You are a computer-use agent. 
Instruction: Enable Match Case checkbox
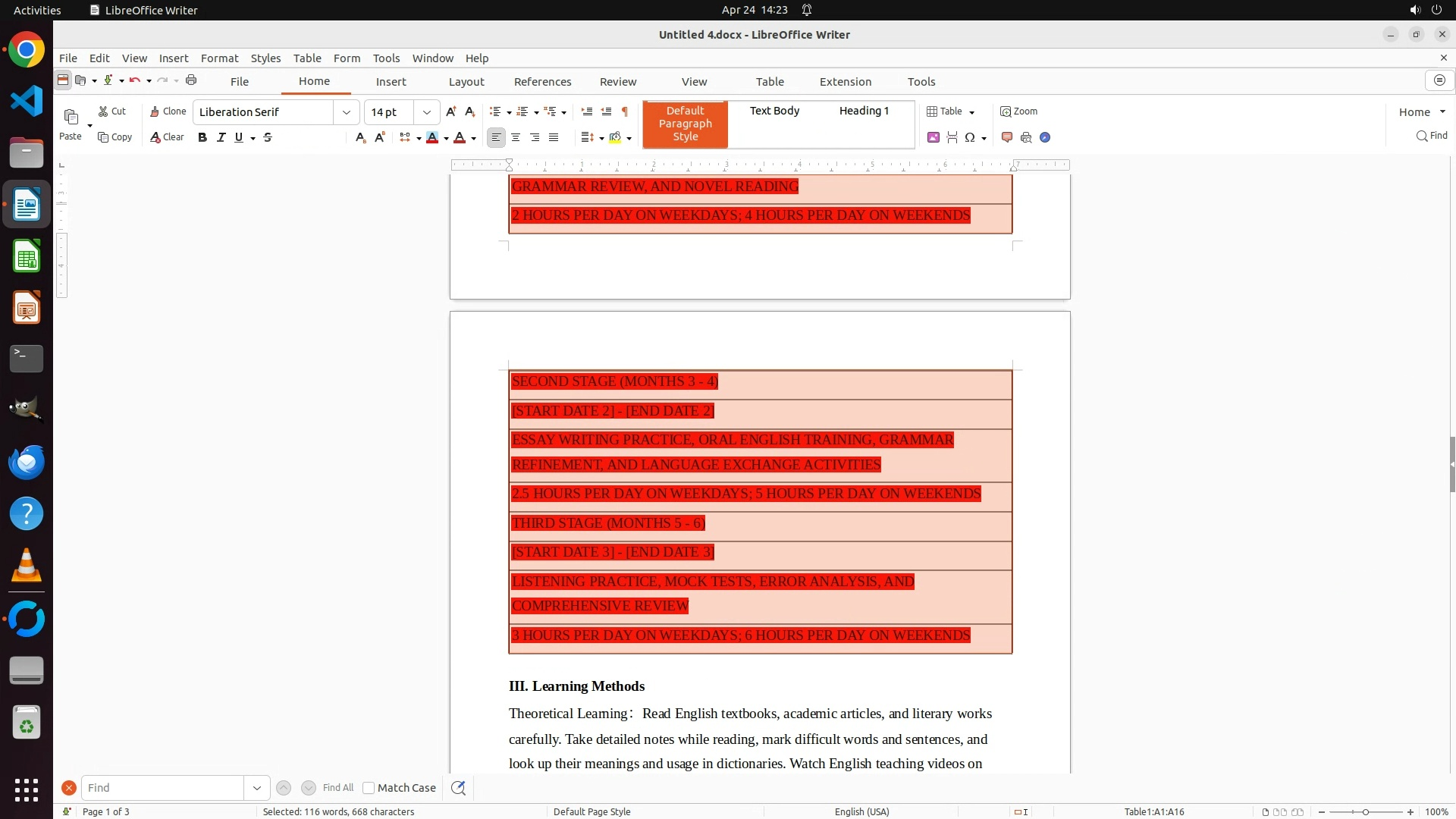[x=369, y=788]
